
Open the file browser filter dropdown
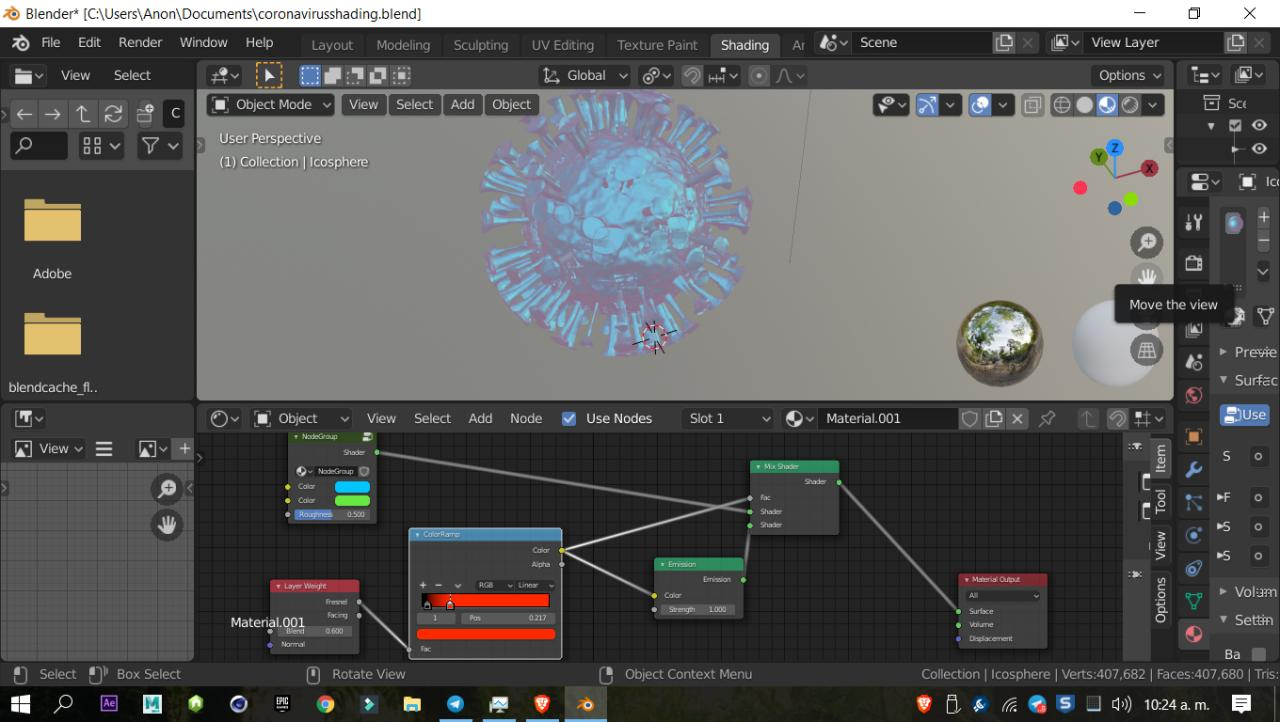[x=160, y=146]
